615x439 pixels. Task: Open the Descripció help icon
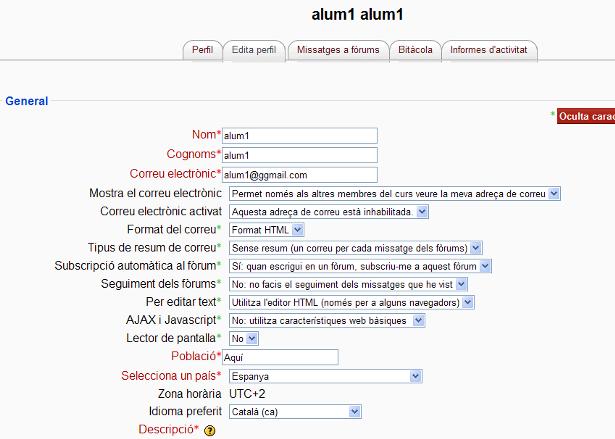click(x=210, y=430)
